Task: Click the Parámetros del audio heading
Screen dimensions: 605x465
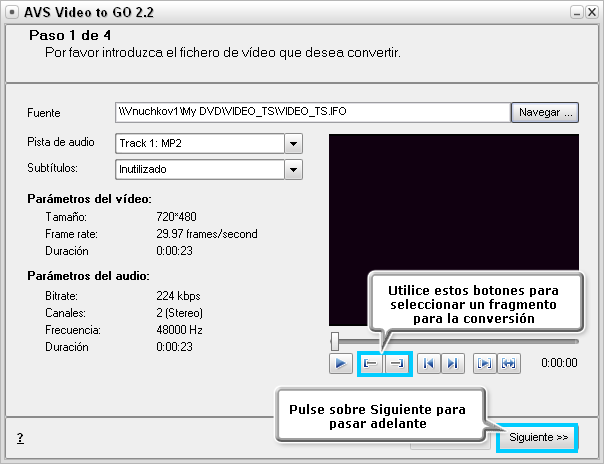Action: click(x=88, y=276)
